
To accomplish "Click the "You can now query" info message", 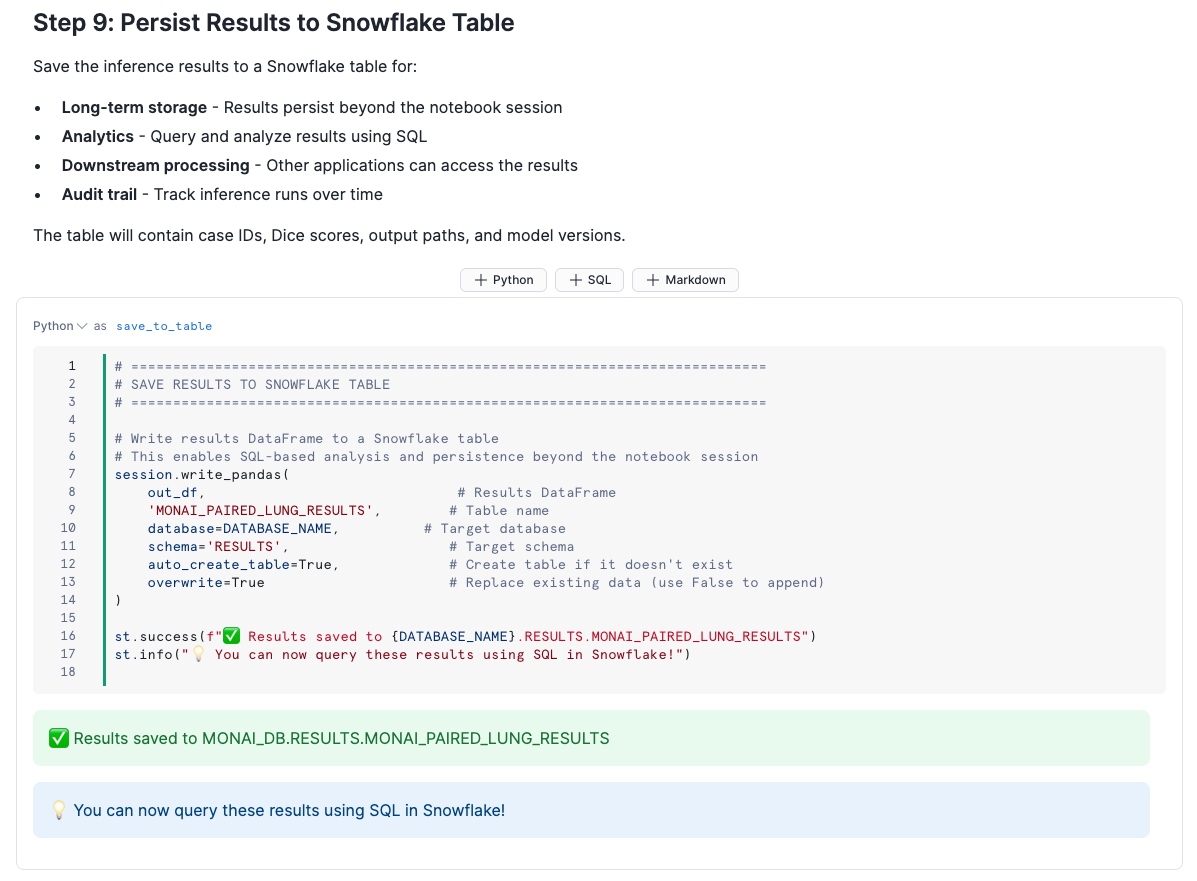I will (x=289, y=810).
